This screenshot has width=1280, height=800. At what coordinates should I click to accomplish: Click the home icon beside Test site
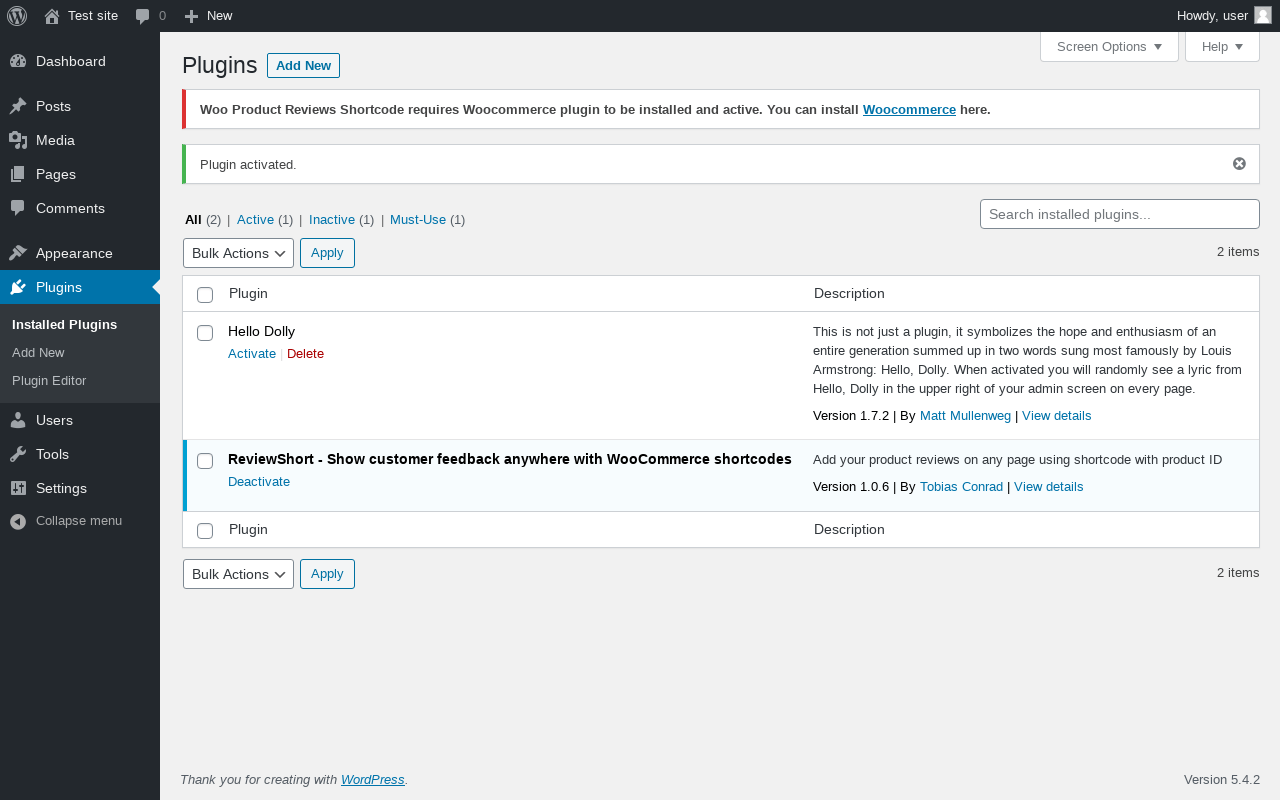(x=52, y=16)
